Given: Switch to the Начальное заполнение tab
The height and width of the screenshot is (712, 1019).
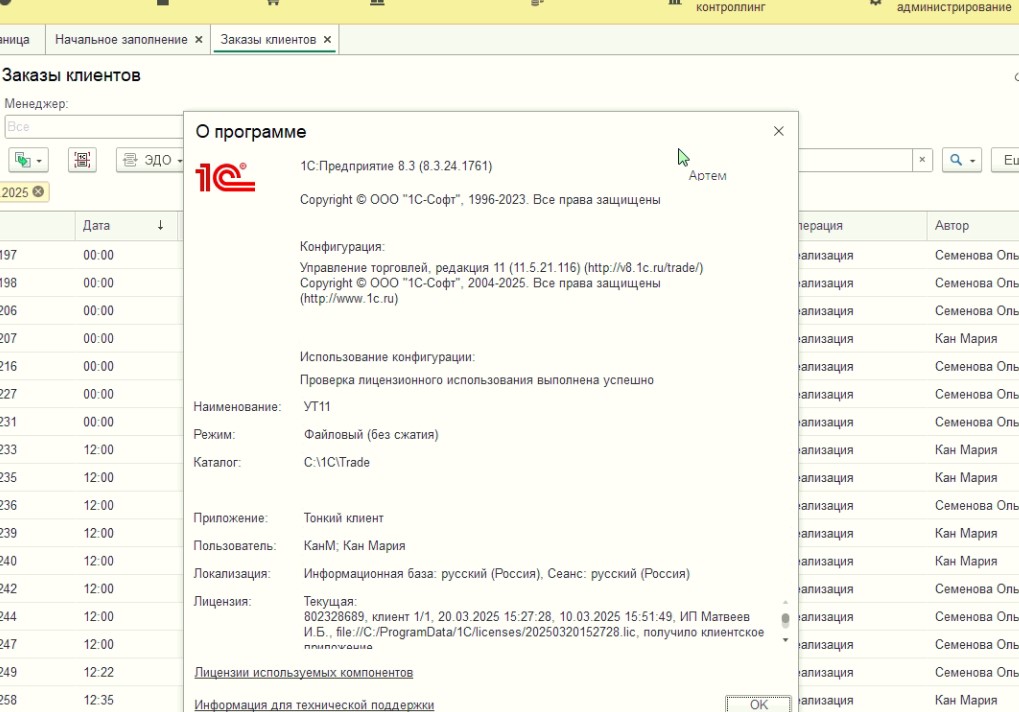Looking at the screenshot, I should point(121,40).
